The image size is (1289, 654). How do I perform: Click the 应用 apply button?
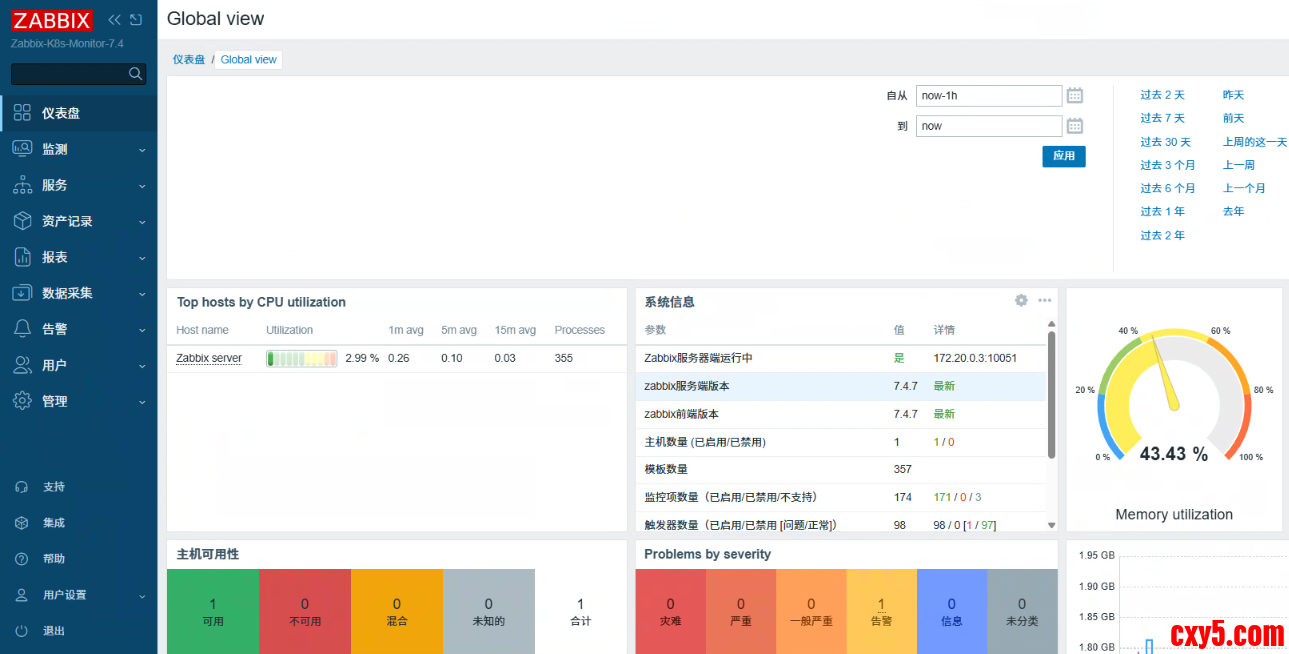click(1063, 156)
